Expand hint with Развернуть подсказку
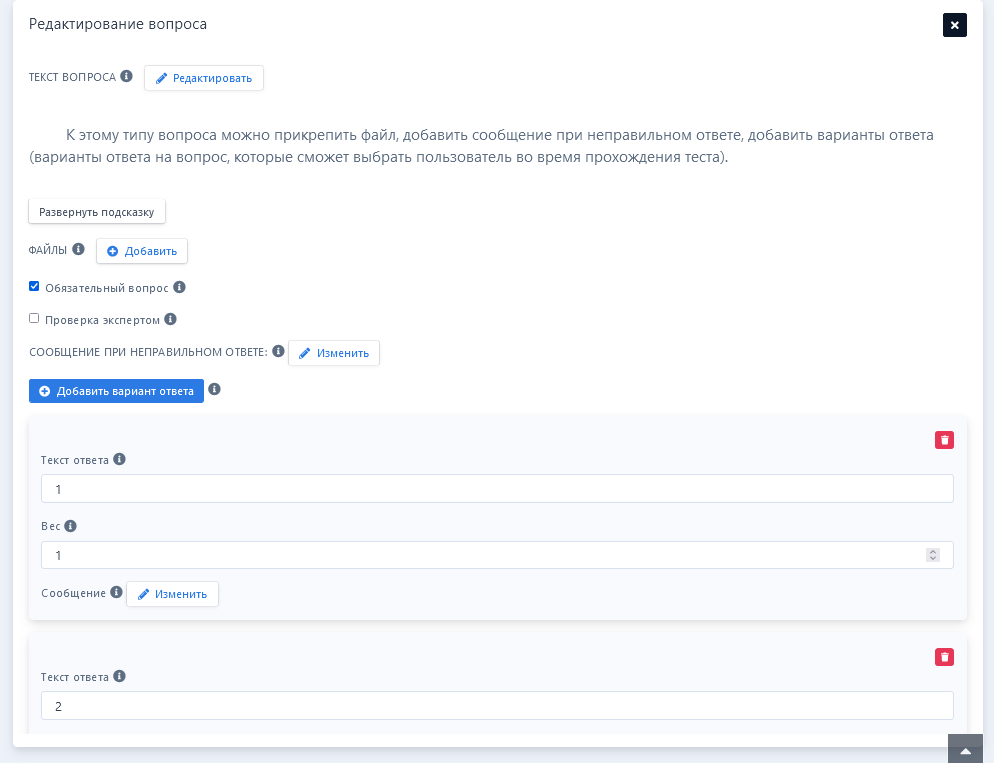The image size is (994, 763). (97, 212)
